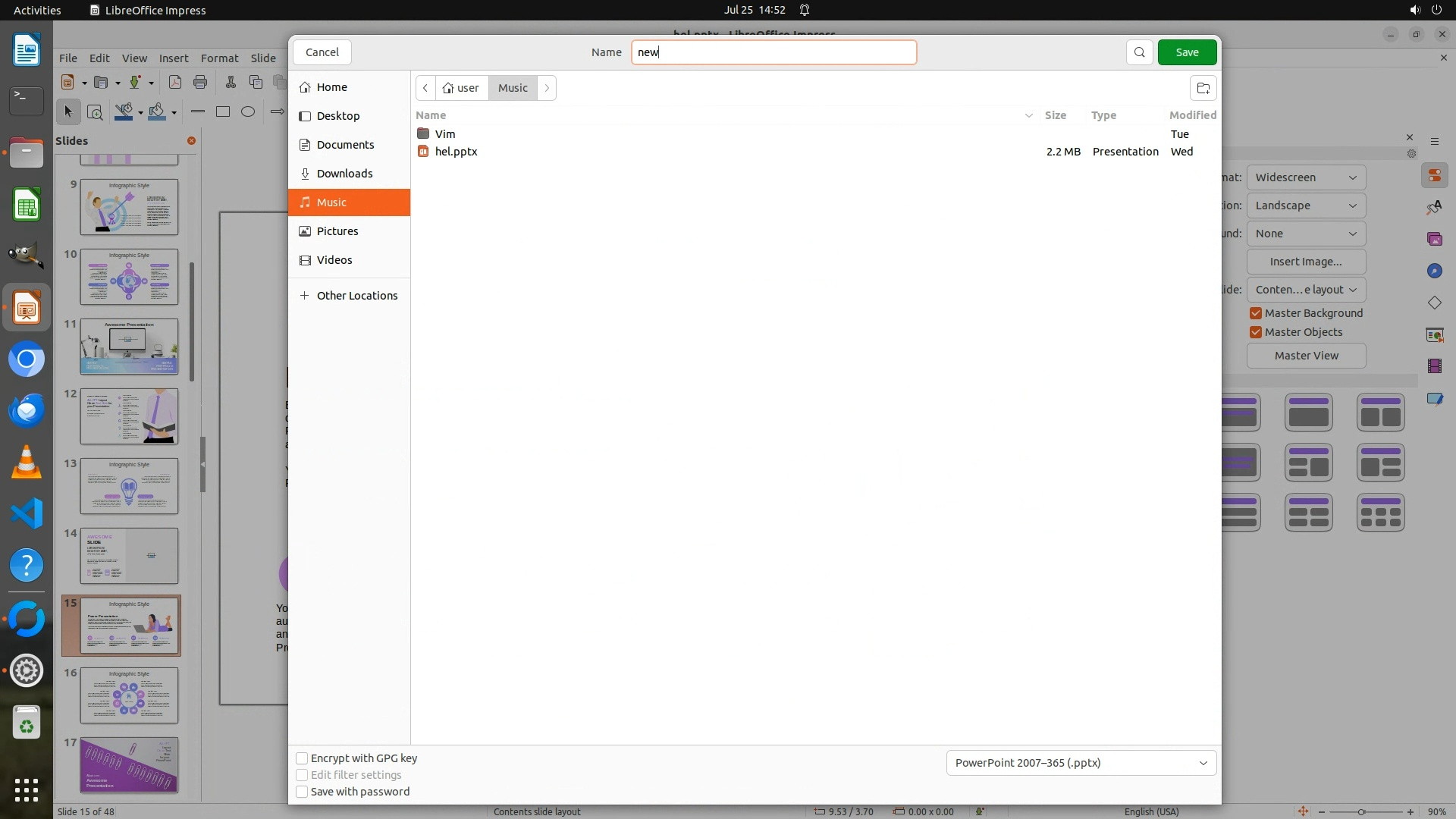Open VLC media player from dock
The image size is (1456, 819).
[27, 462]
